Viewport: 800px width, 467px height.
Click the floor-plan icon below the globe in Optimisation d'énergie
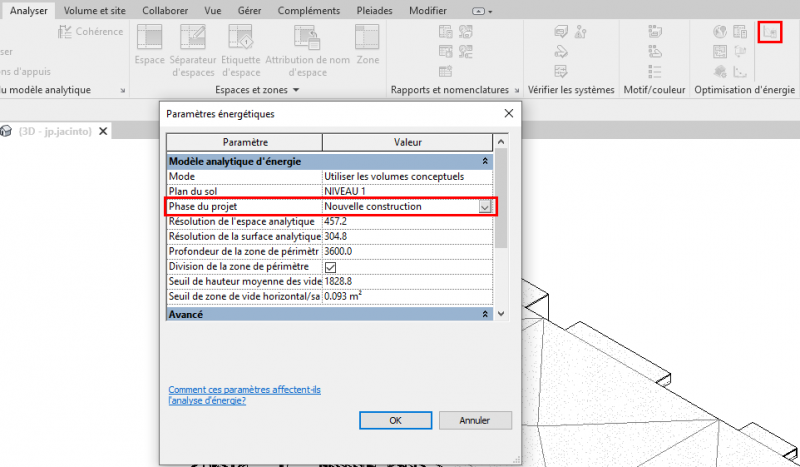click(720, 52)
